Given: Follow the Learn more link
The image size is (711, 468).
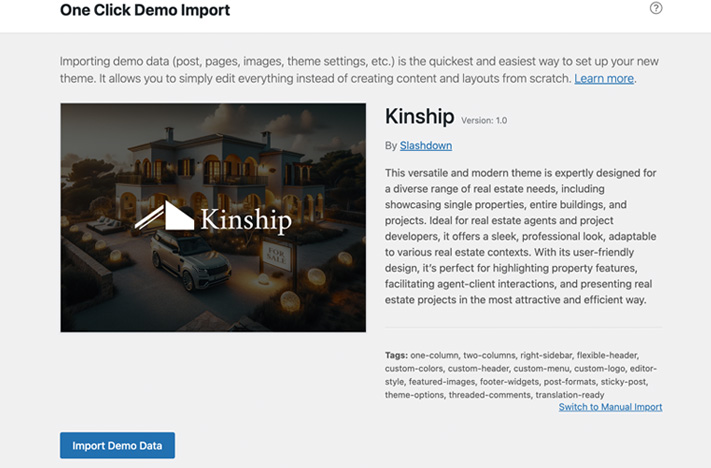Looking at the screenshot, I should tap(604, 78).
